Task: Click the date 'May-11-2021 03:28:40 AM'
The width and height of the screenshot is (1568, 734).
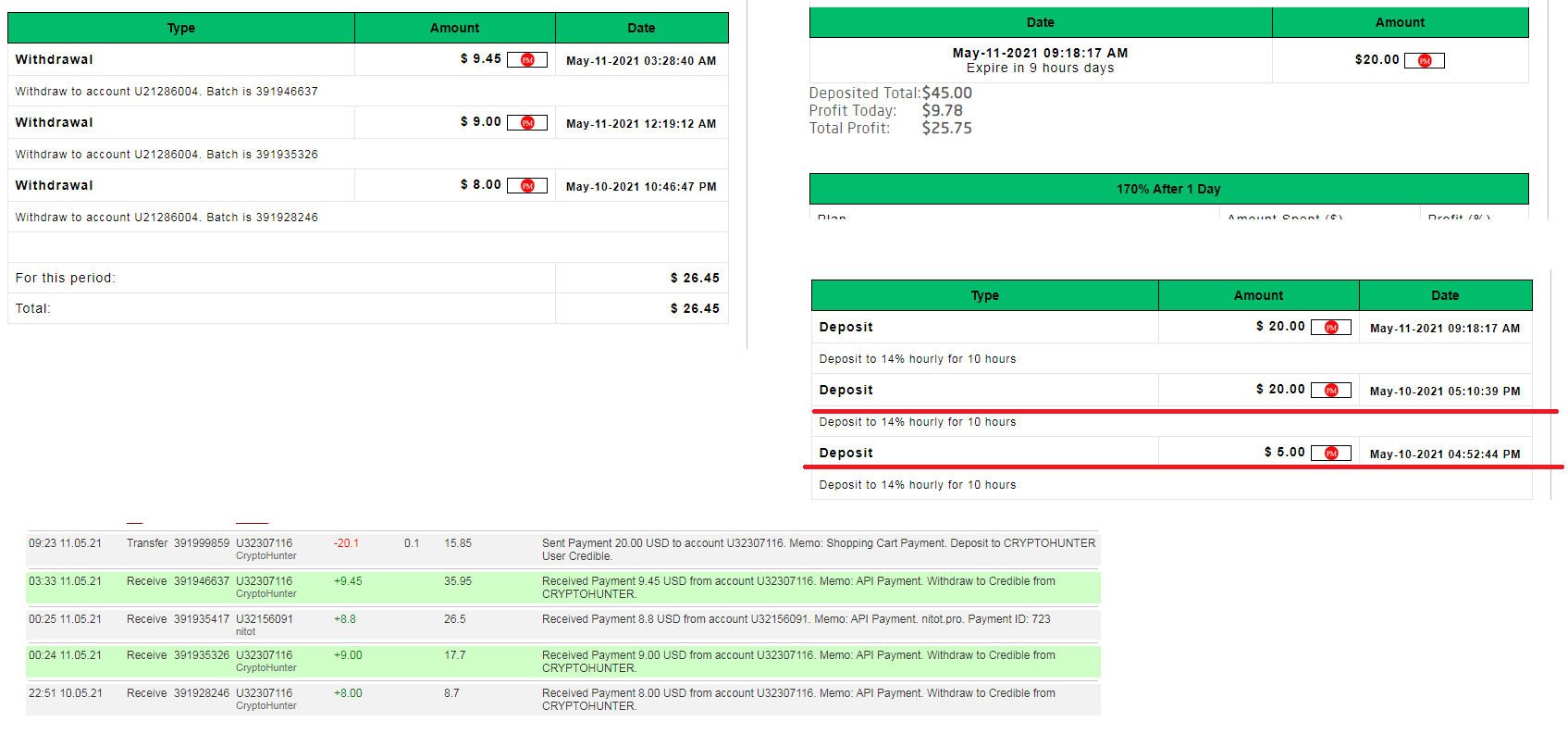Action: click(x=641, y=61)
